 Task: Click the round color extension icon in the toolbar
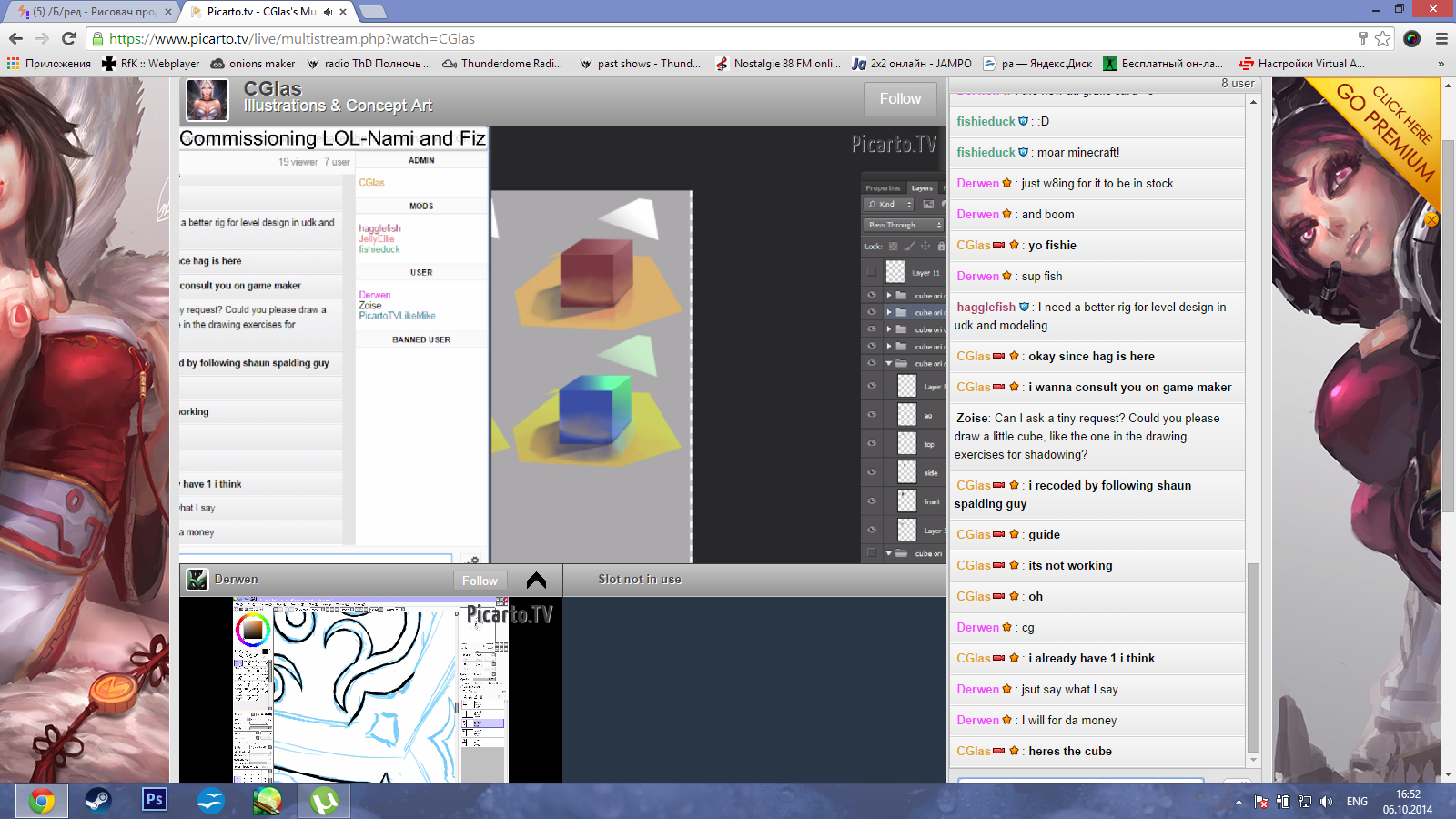pyautogui.click(x=1412, y=38)
